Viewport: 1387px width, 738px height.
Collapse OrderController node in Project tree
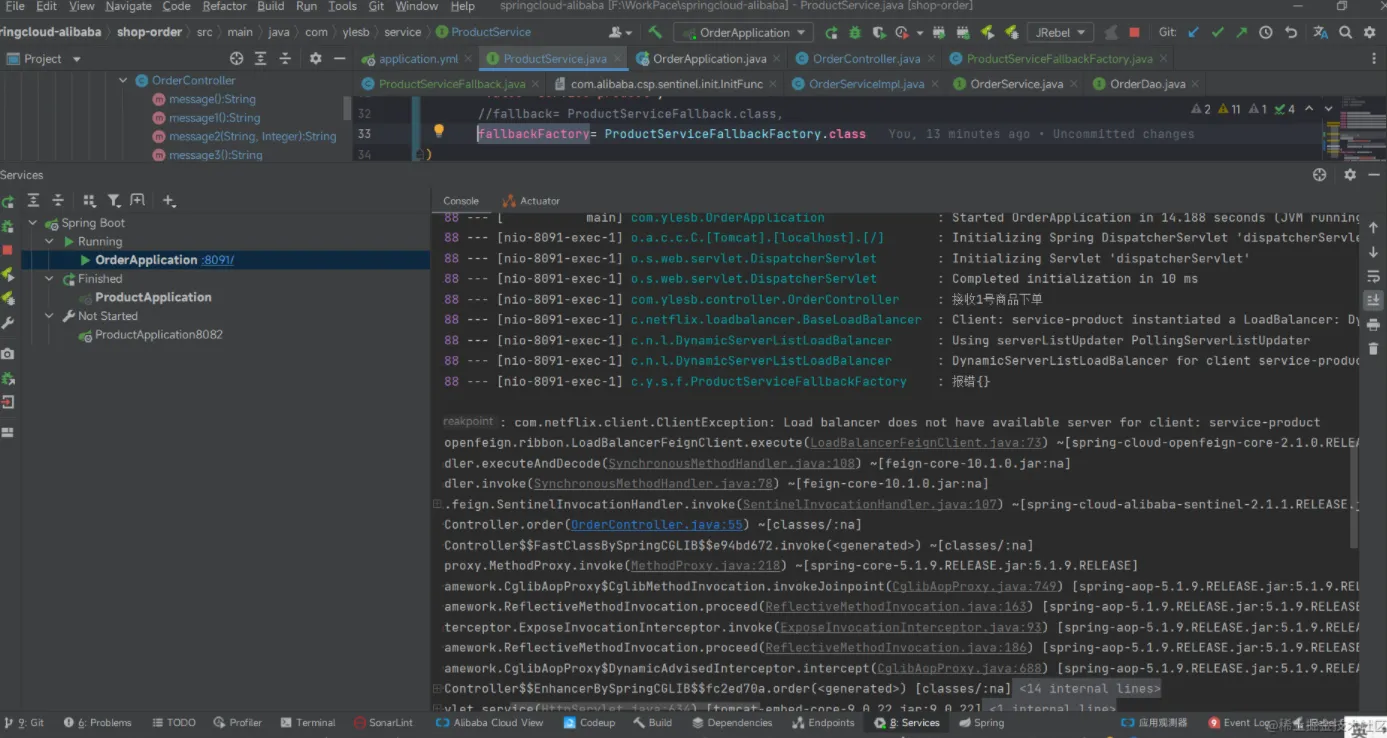[x=123, y=80]
